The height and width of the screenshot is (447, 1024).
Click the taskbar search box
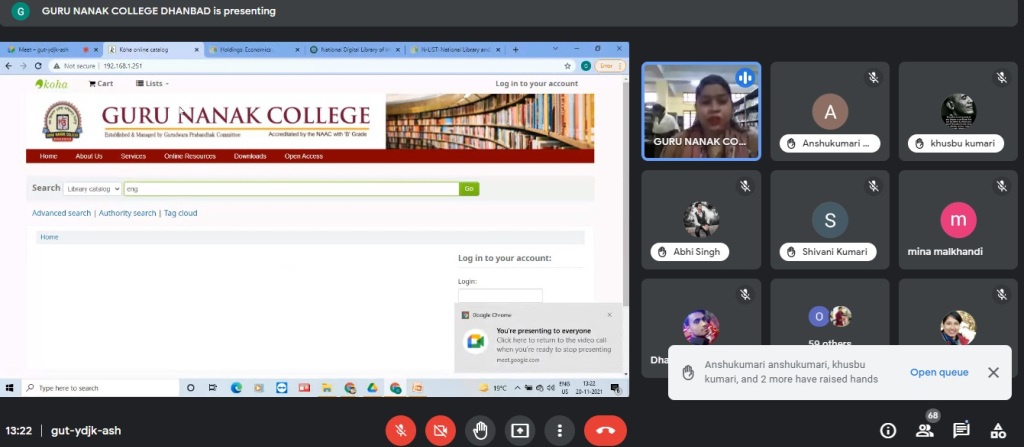point(101,388)
